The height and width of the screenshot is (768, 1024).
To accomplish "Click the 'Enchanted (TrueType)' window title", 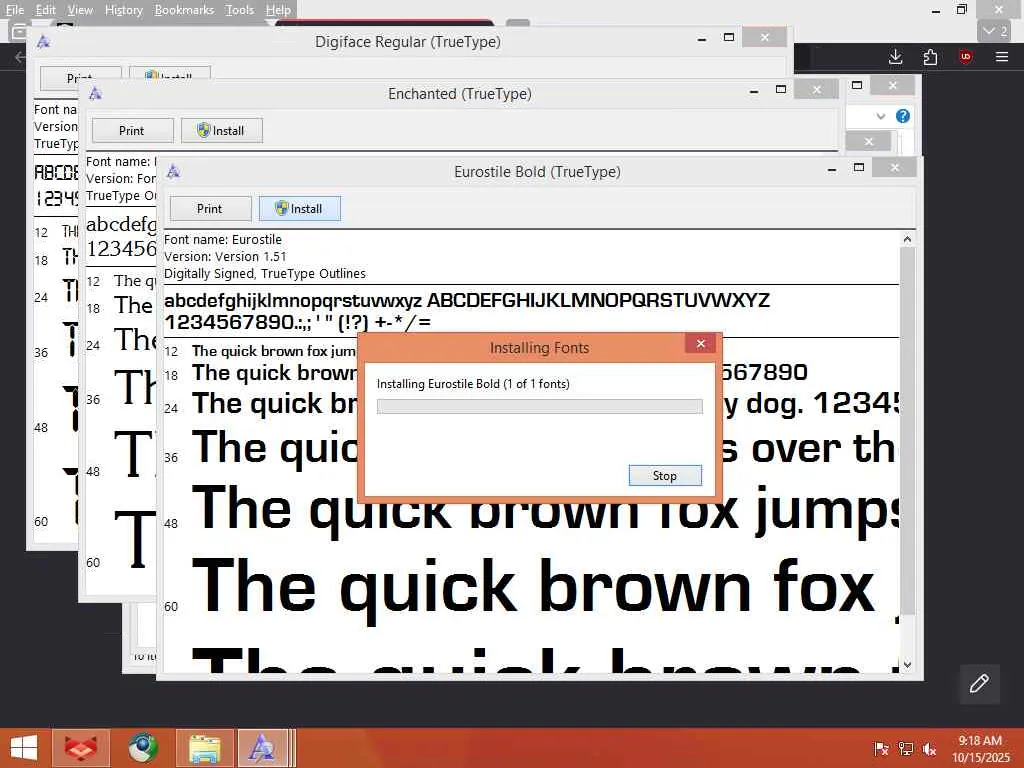I will point(459,94).
